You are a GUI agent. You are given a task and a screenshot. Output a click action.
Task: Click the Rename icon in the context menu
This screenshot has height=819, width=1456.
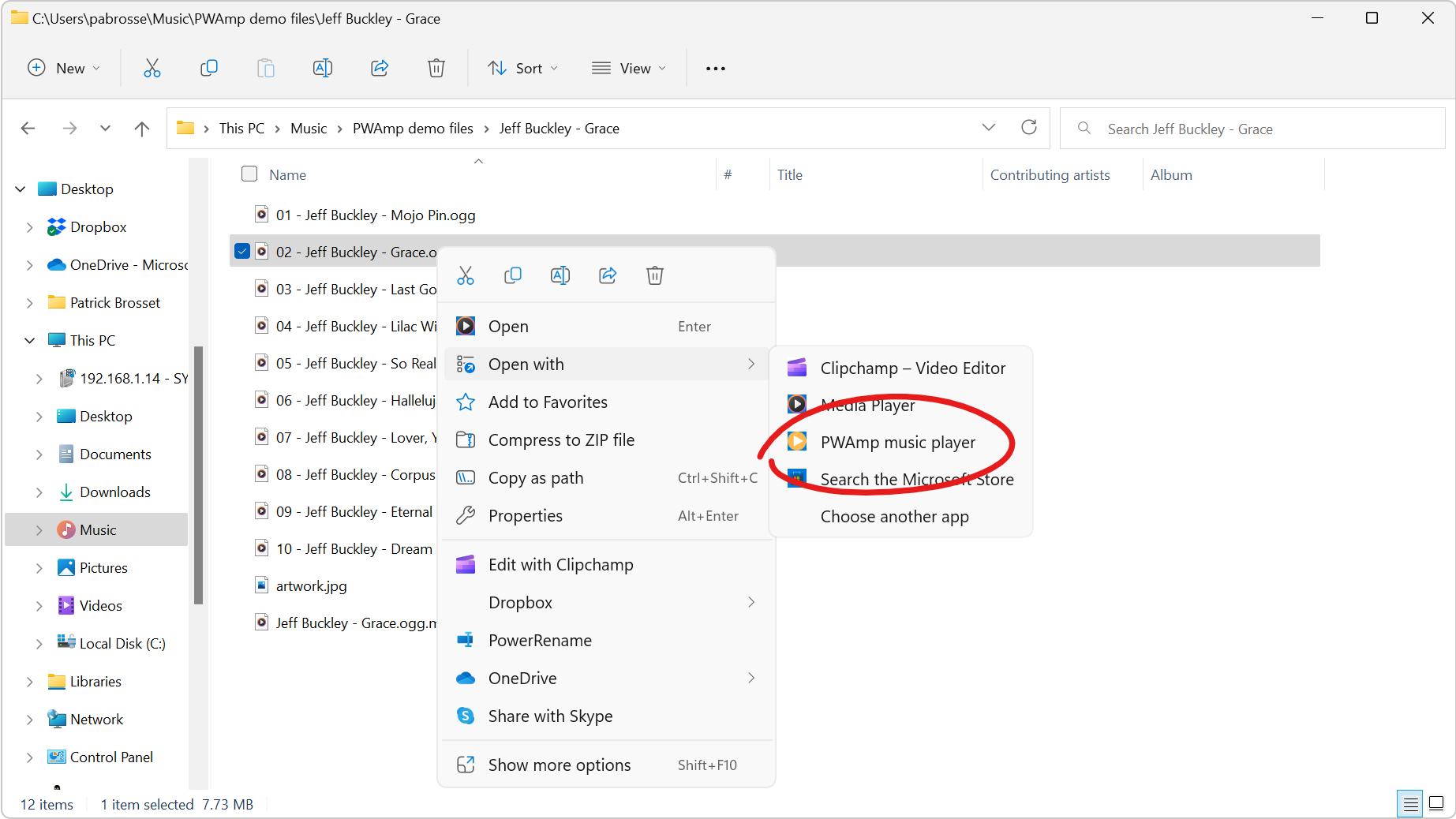(x=560, y=275)
